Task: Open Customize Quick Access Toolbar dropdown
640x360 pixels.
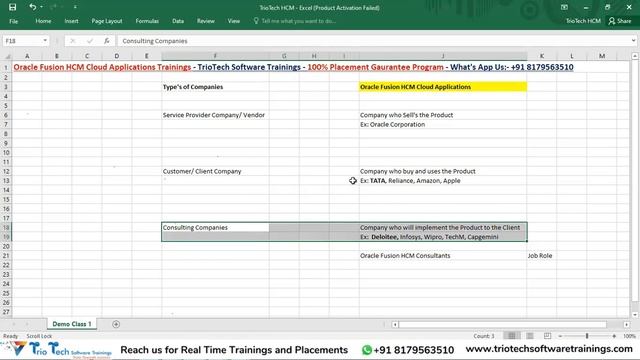Action: 75,7
